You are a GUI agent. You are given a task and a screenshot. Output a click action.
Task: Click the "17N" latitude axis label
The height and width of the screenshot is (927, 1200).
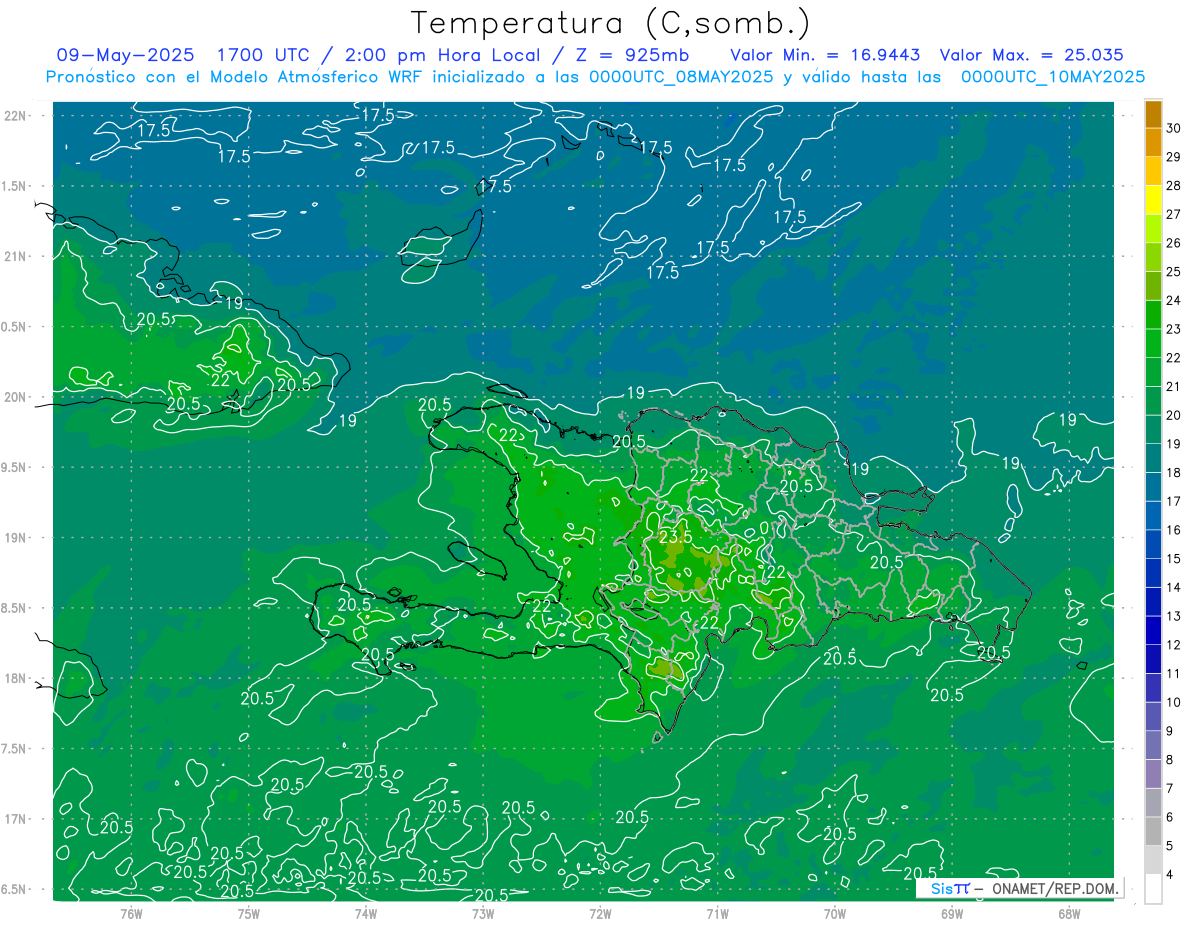[x=13, y=819]
